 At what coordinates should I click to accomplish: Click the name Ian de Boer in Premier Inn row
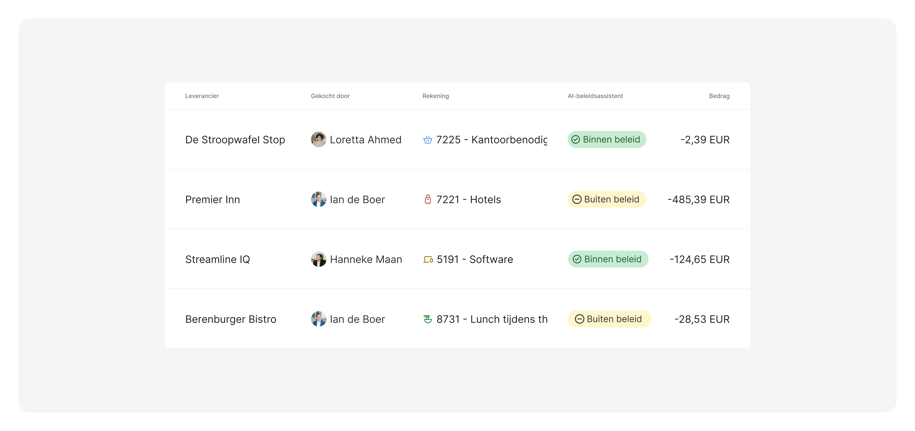pos(357,199)
